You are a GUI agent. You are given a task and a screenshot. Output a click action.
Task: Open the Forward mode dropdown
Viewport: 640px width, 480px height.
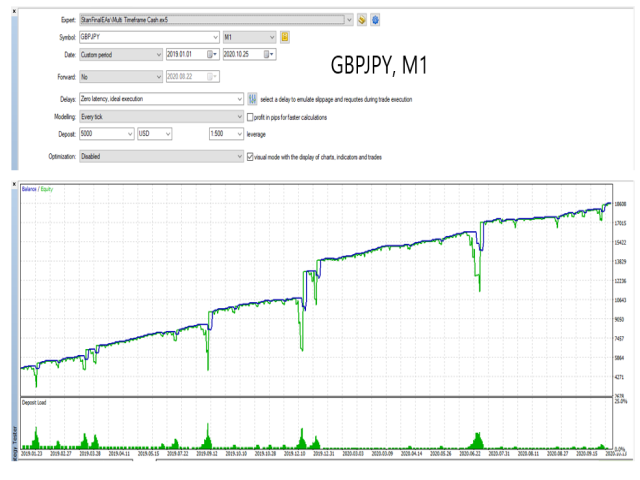pyautogui.click(x=157, y=76)
